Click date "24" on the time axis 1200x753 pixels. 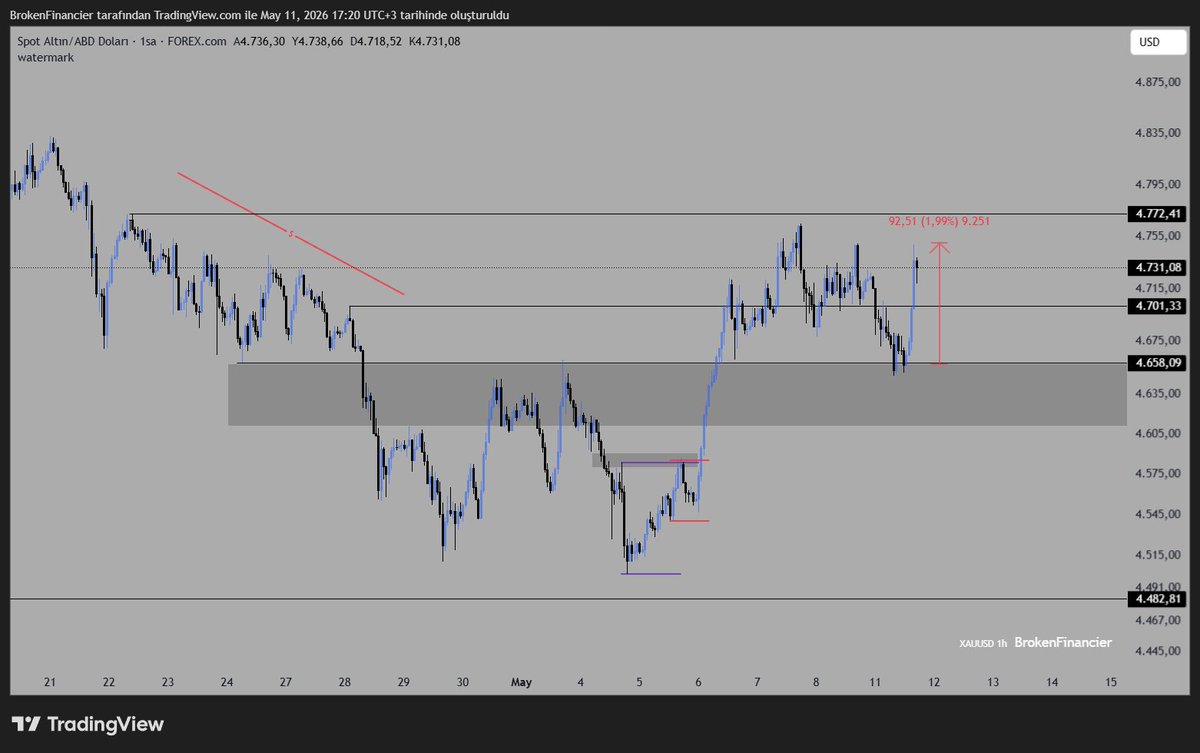pyautogui.click(x=227, y=682)
